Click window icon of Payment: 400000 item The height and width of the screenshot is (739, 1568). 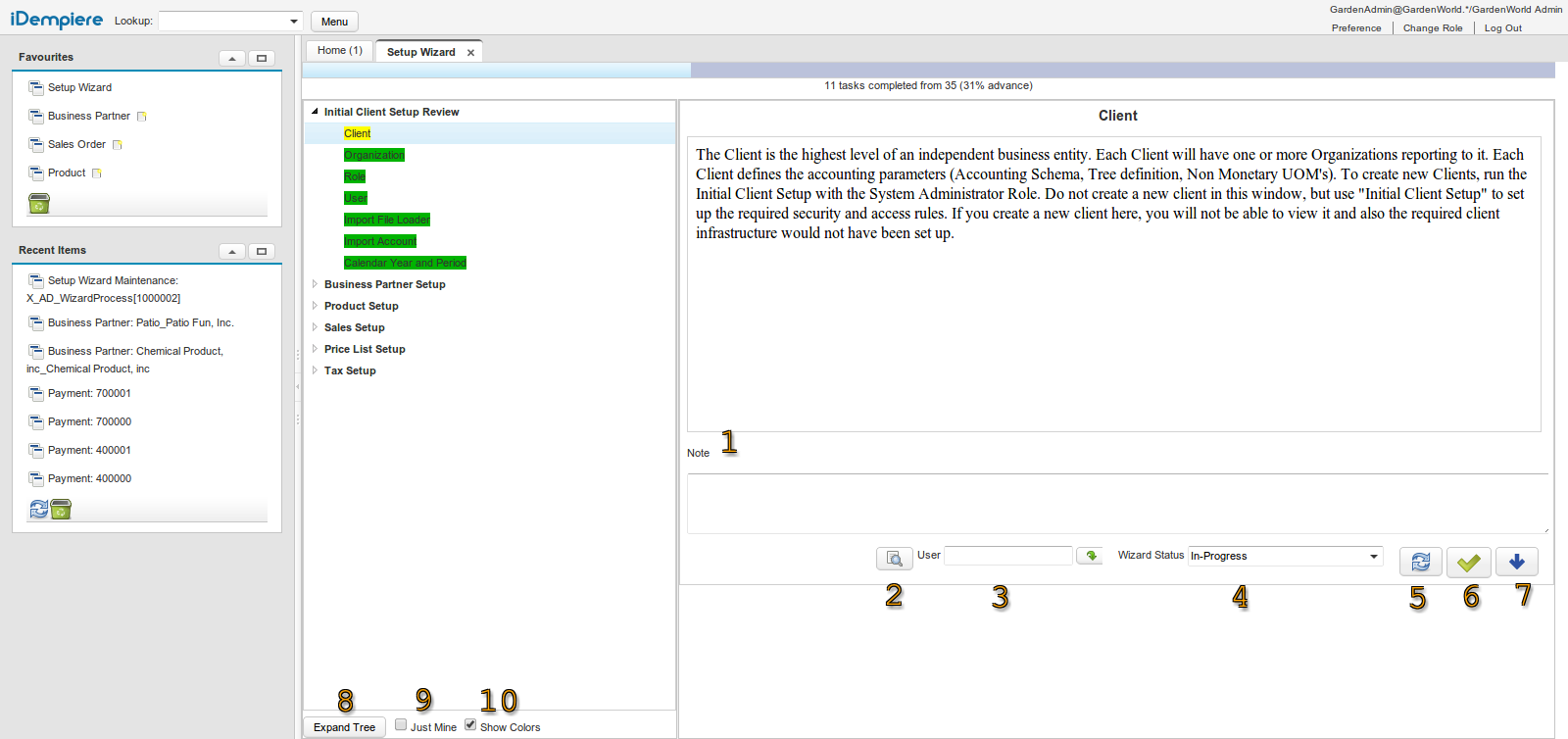35,479
